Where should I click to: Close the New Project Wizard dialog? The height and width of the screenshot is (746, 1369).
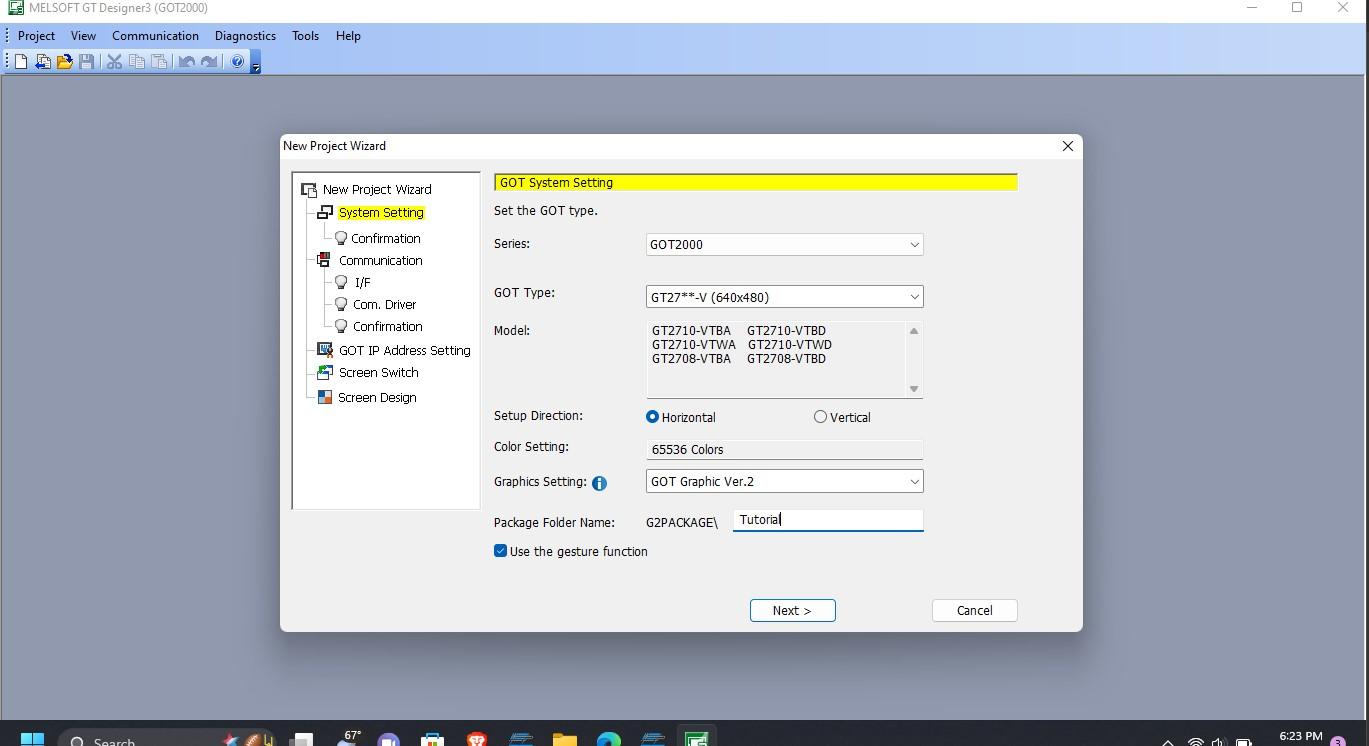(x=1068, y=146)
